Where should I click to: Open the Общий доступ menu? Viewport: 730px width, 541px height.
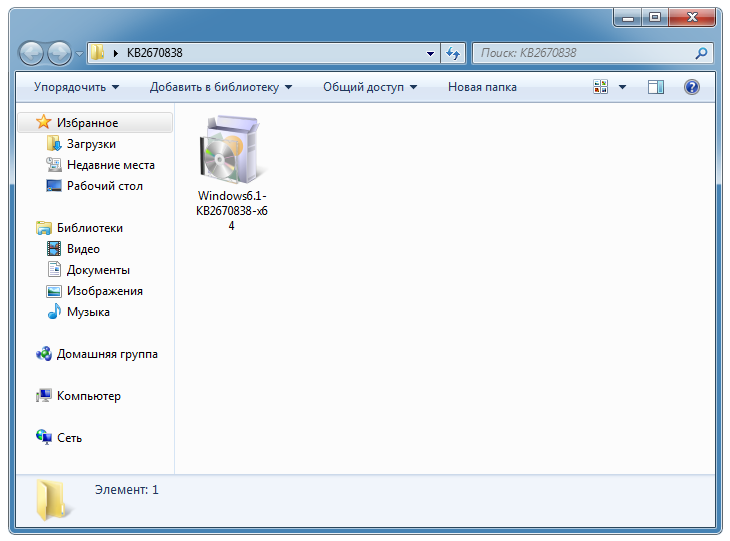click(370, 87)
